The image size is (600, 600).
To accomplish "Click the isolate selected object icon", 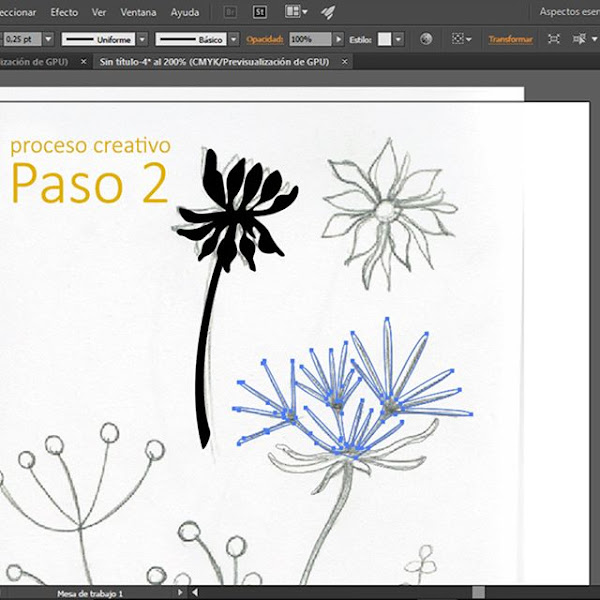I will [x=554, y=39].
